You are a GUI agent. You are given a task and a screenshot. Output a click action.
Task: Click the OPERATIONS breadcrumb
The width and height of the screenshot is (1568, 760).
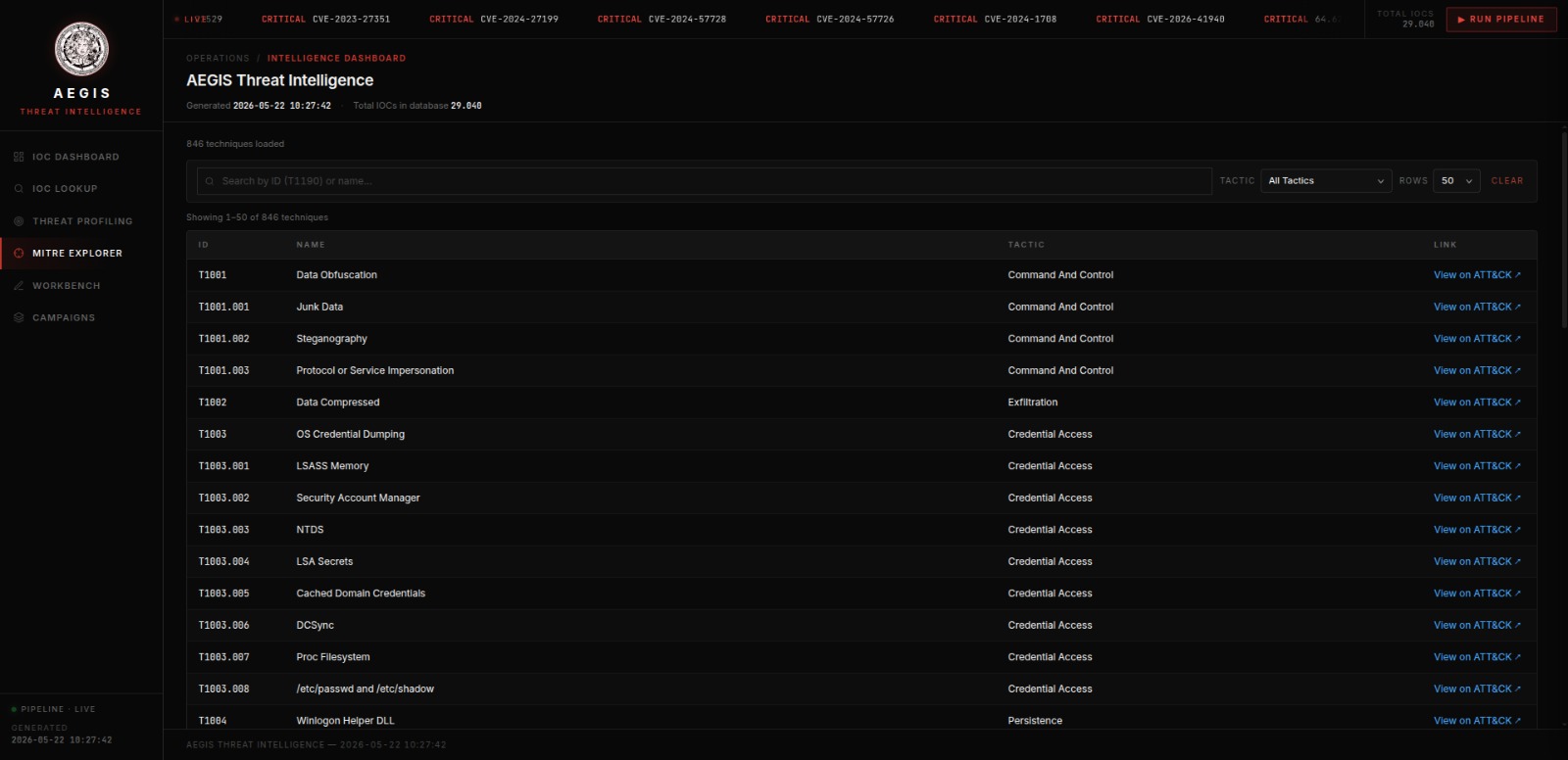click(218, 59)
